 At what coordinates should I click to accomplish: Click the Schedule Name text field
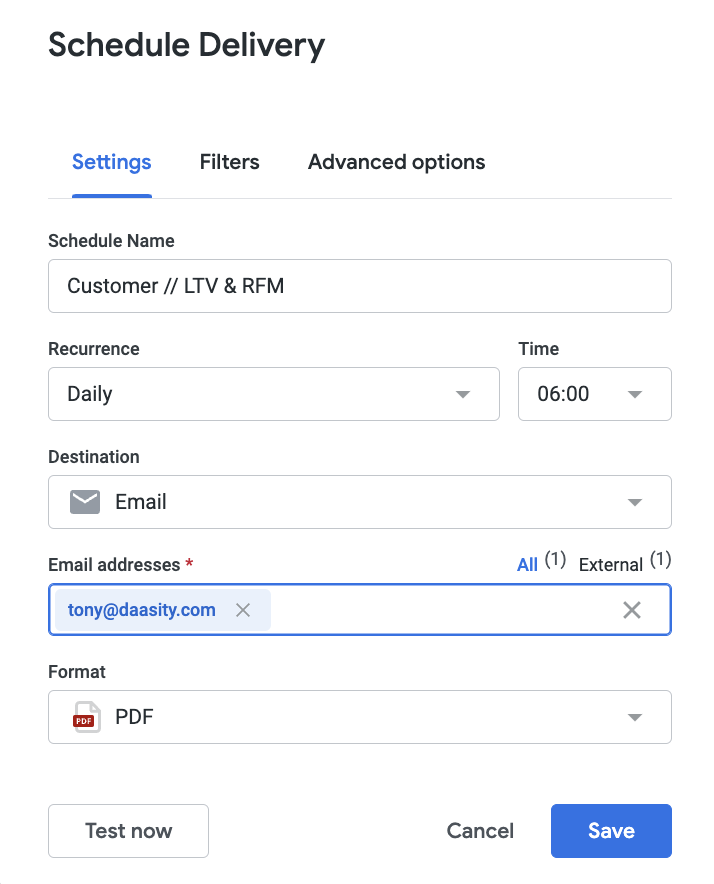[x=359, y=286]
